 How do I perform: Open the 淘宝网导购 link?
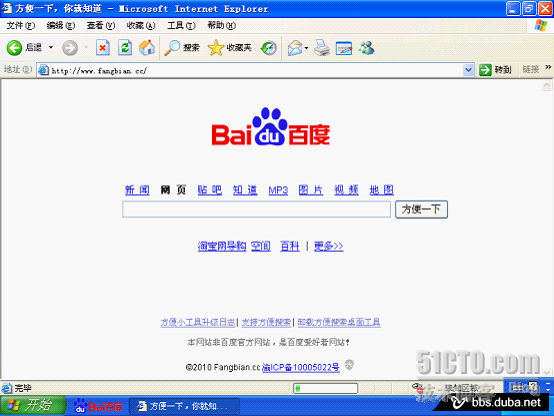(222, 246)
